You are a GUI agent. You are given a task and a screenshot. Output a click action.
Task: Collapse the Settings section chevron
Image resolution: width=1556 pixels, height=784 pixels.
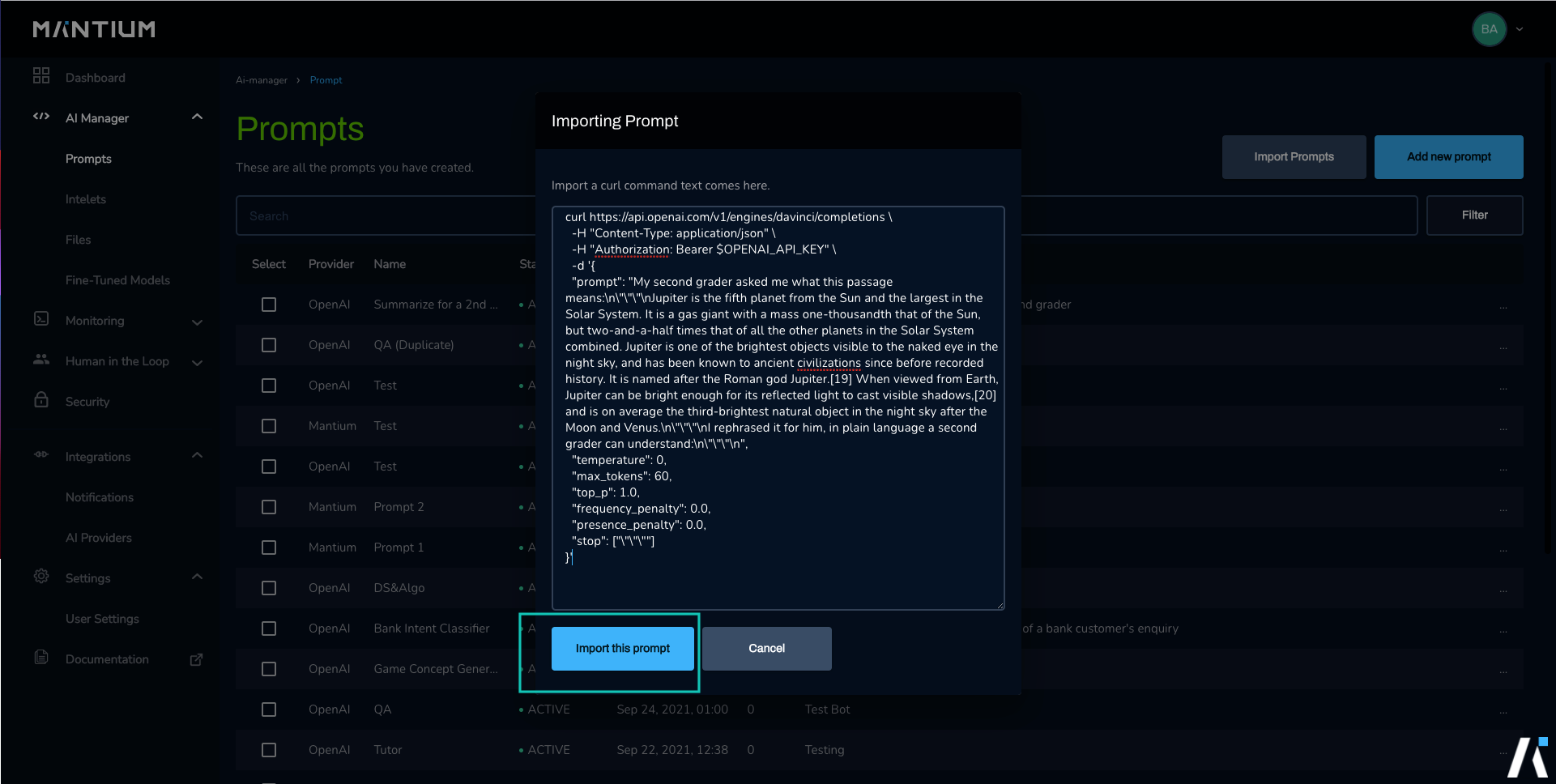(x=197, y=577)
